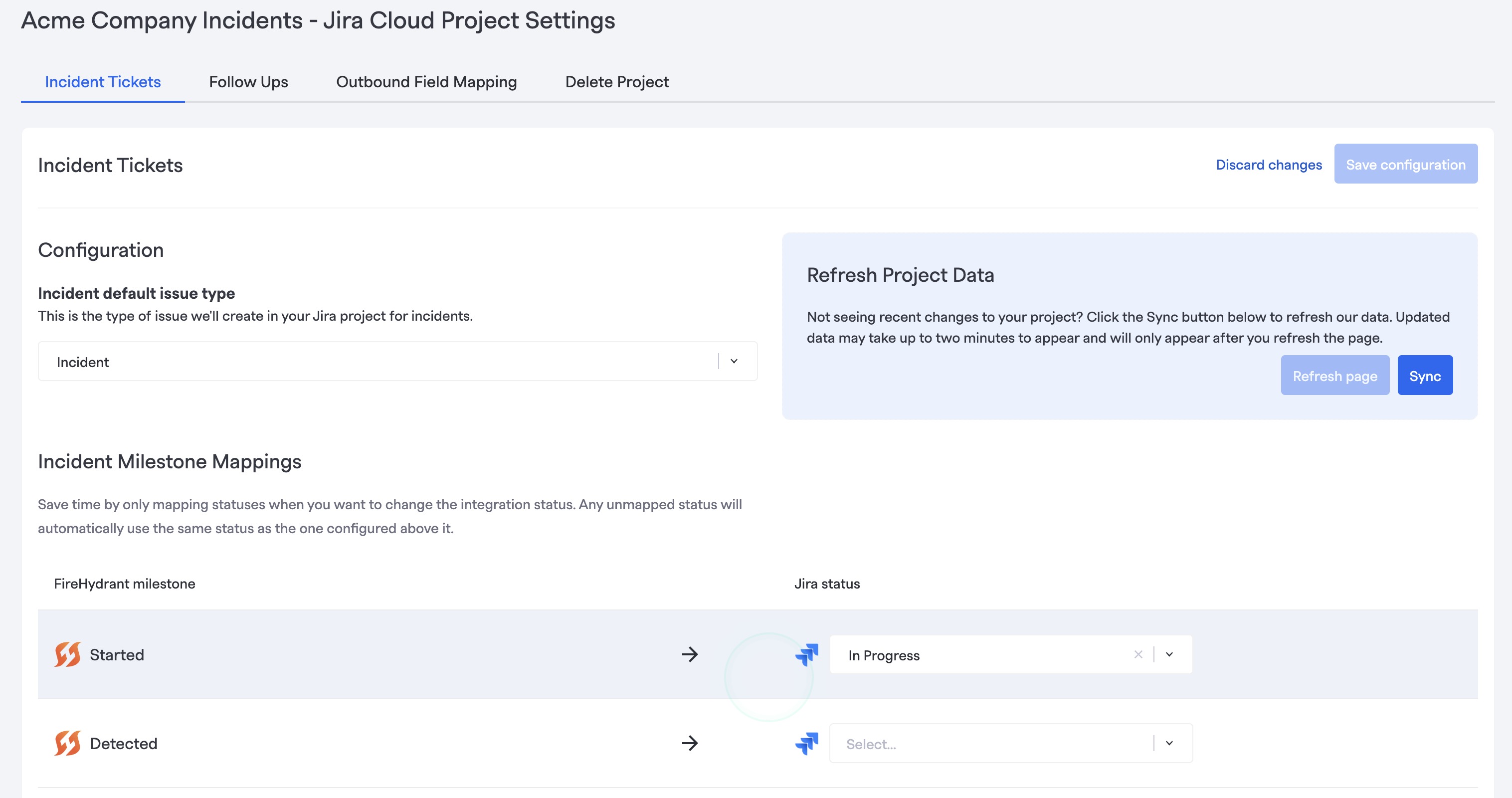Click the FireHydrant milestone column header
Screen dimensions: 1512x798
coord(125,583)
